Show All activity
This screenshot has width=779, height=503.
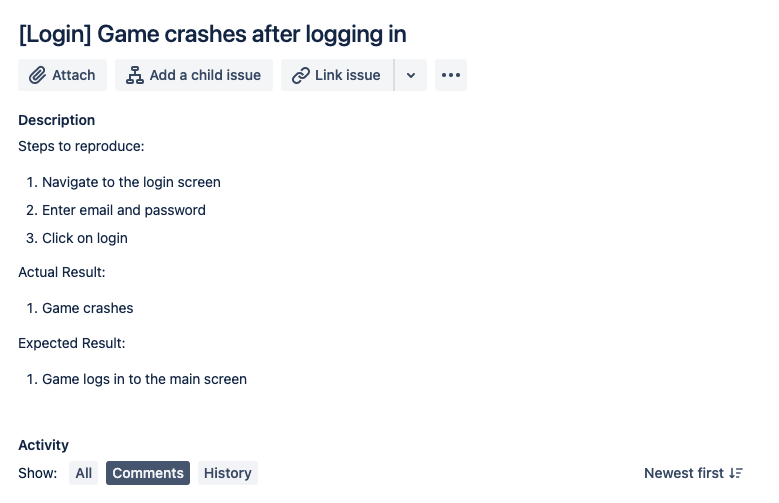pos(84,473)
